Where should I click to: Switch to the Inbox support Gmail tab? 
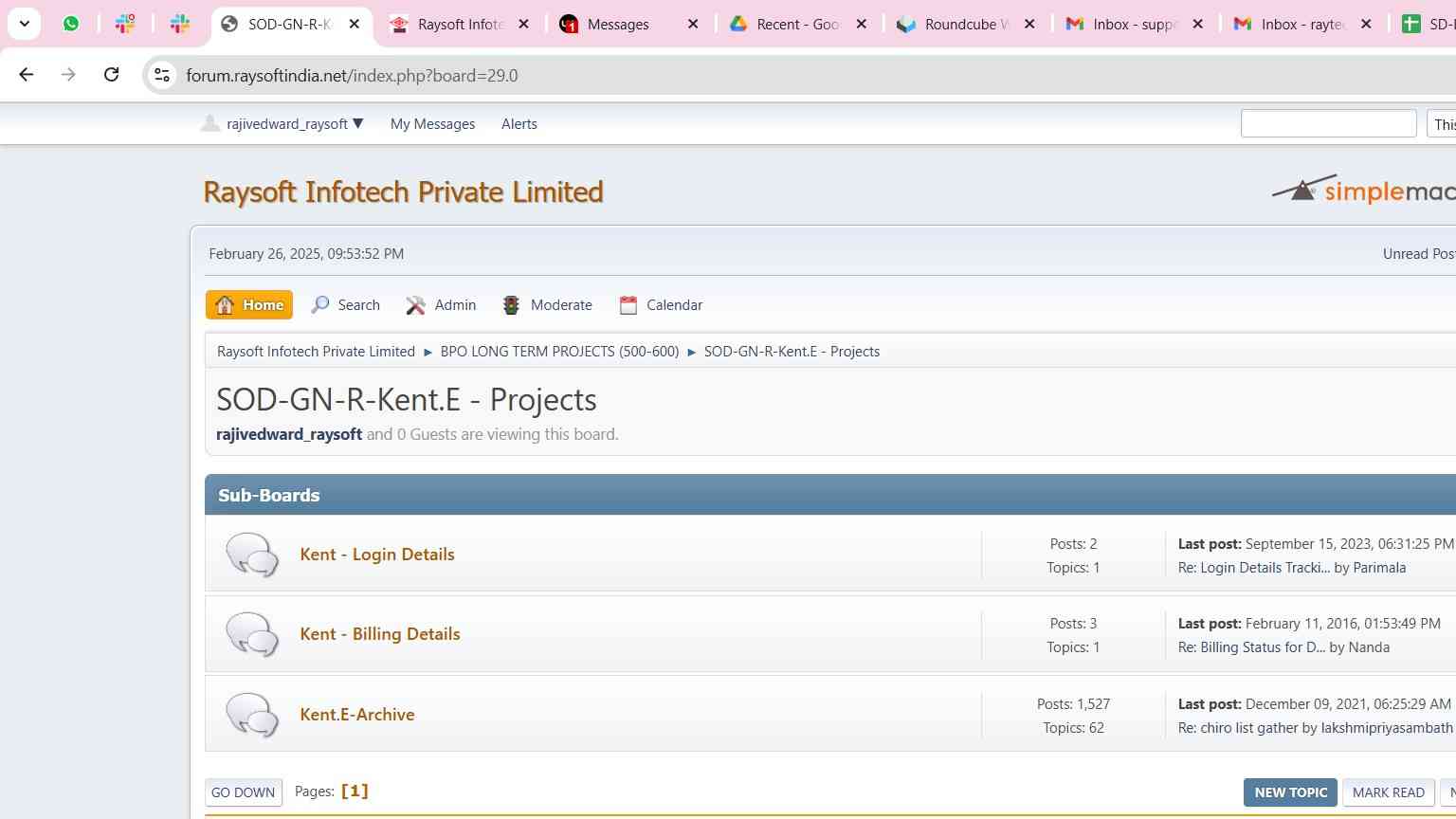click(x=1133, y=25)
